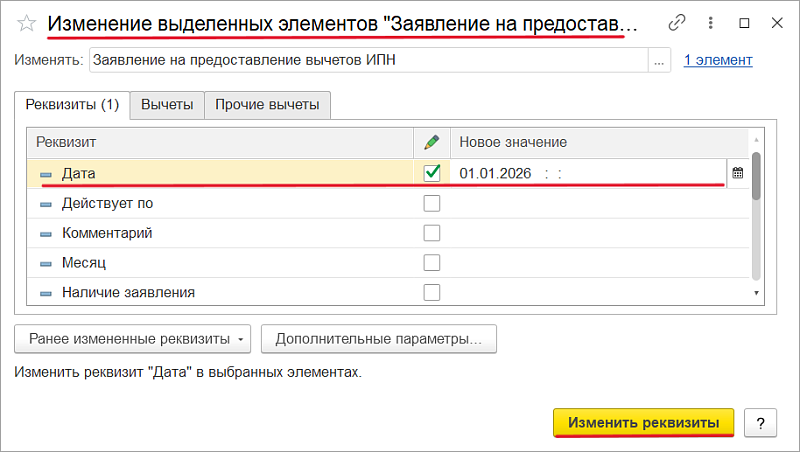800x452 pixels.
Task: Click the favorites star icon
Action: (x=27, y=22)
